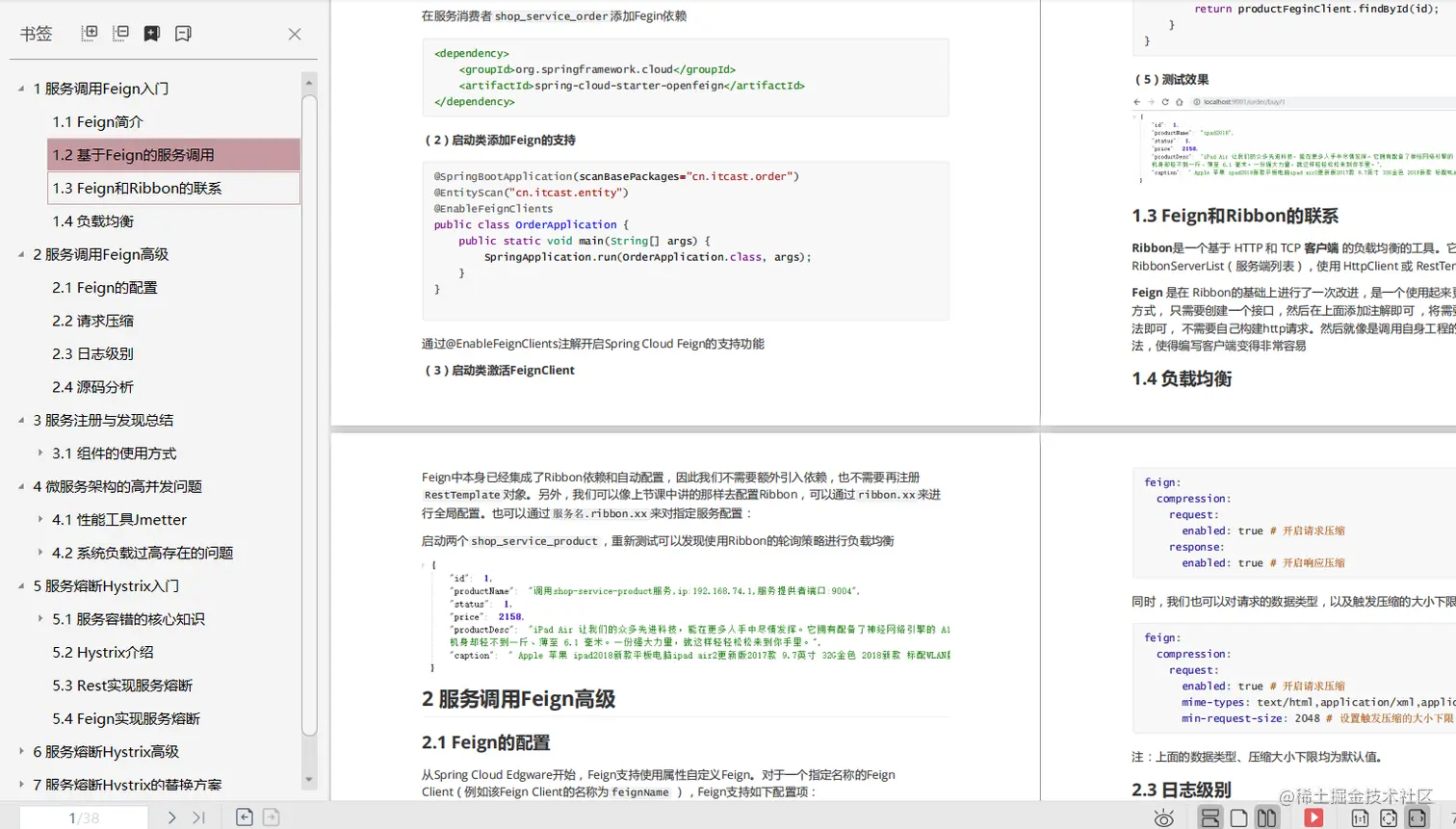1456x829 pixels.
Task: Open bookmark '2.4 源码分析'
Action: tap(92, 387)
